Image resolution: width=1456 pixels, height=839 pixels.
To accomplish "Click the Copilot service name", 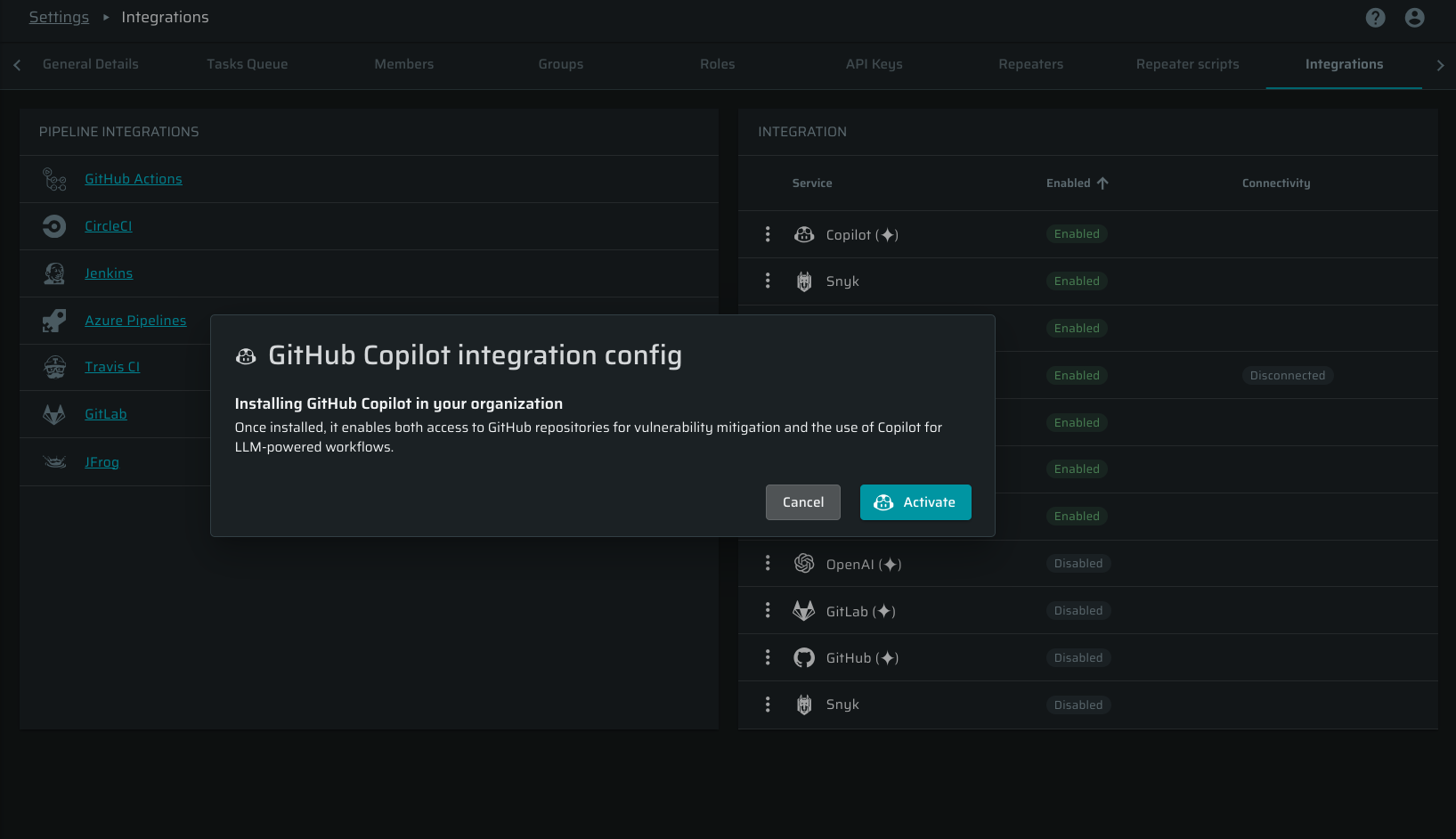I will point(862,235).
